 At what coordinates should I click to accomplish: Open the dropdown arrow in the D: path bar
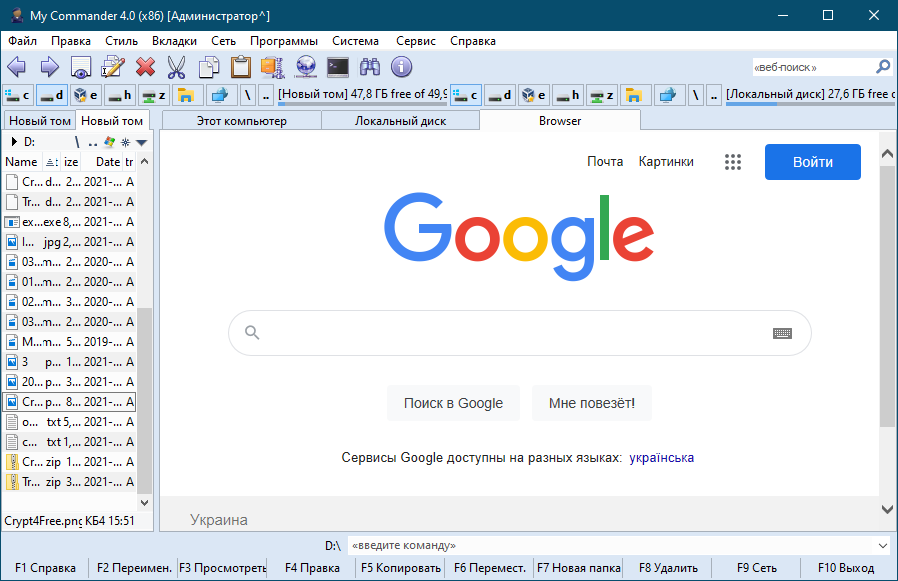[x=141, y=142]
